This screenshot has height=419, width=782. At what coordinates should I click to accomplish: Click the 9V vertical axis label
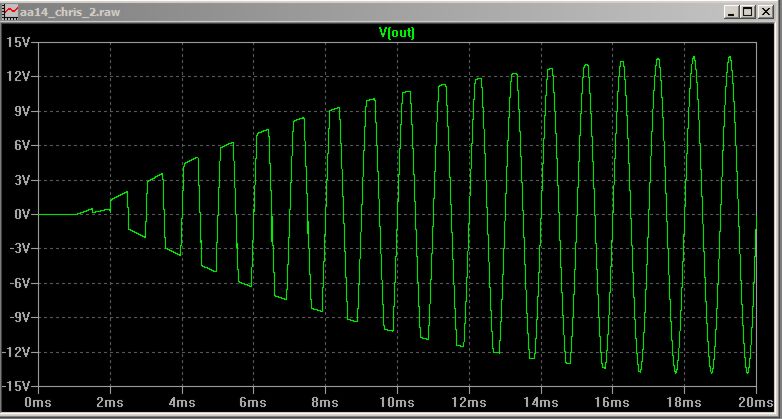click(20, 111)
